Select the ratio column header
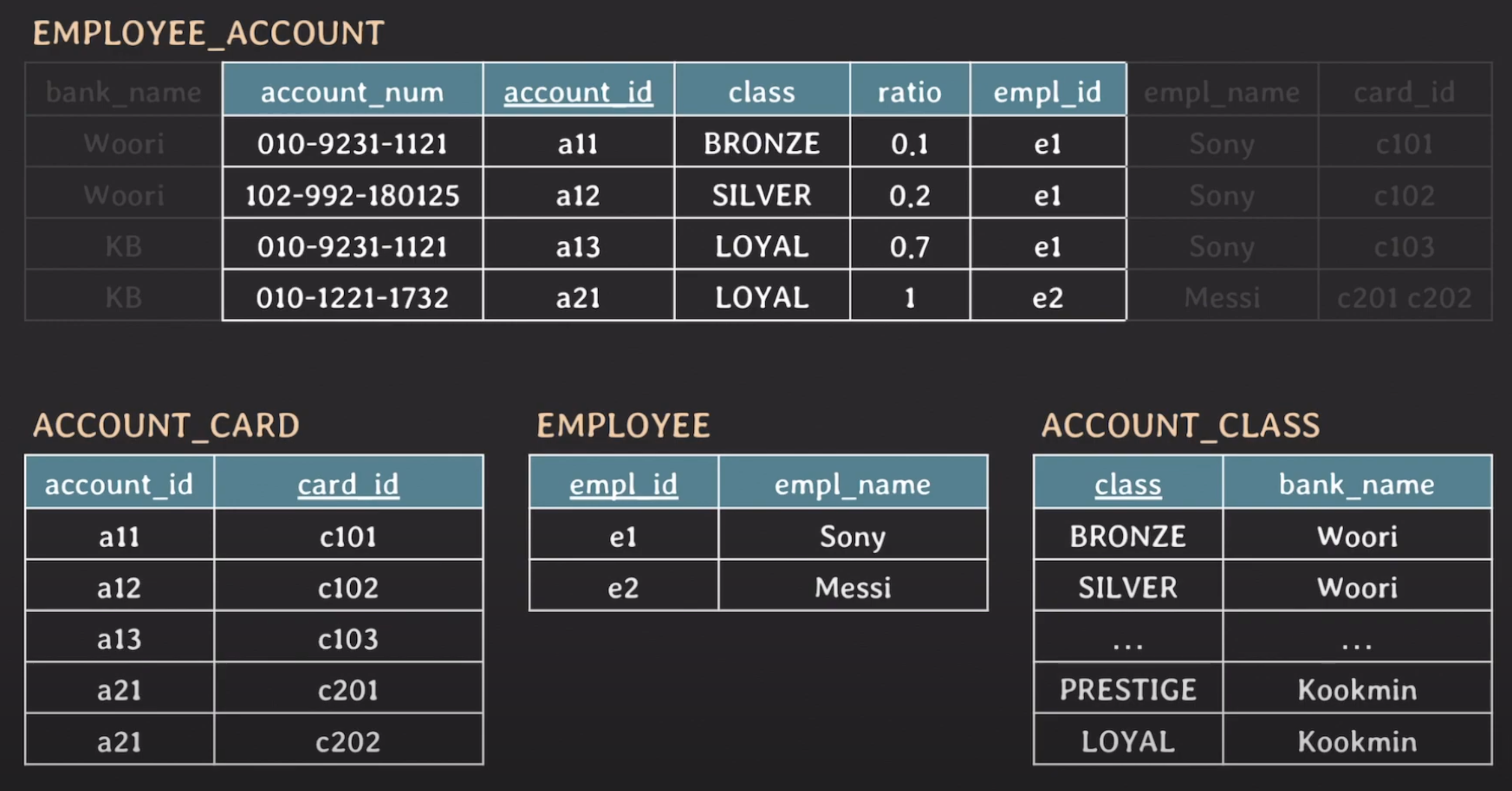 coord(909,92)
